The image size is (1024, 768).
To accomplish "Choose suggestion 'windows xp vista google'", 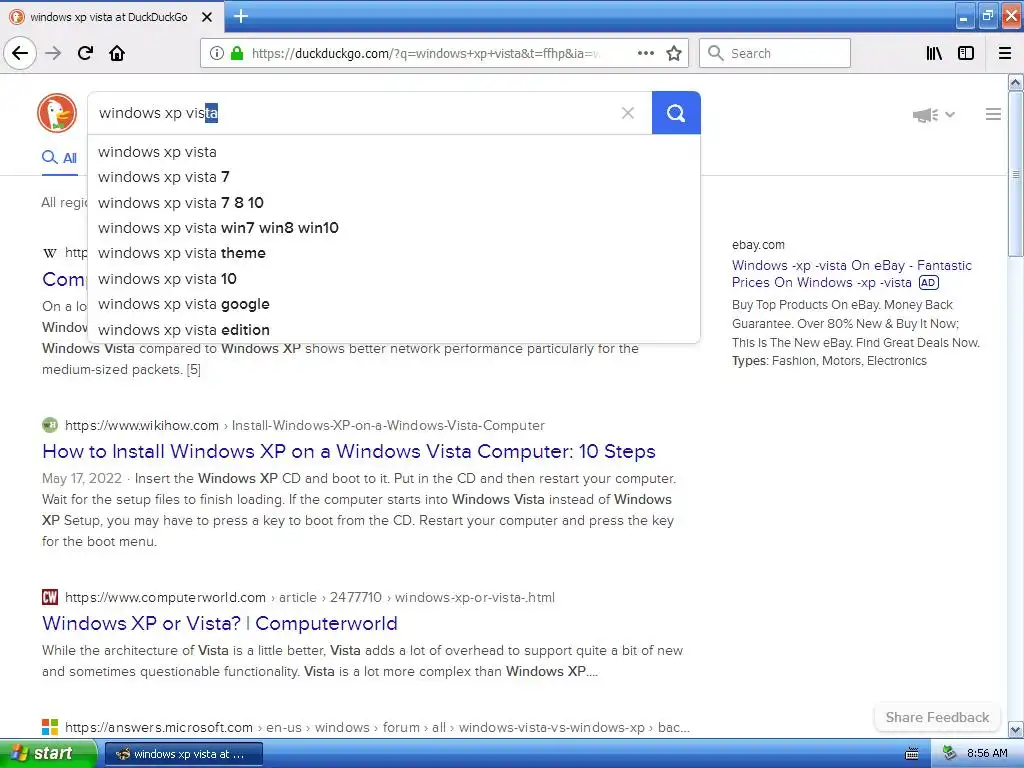I will tap(394, 304).
